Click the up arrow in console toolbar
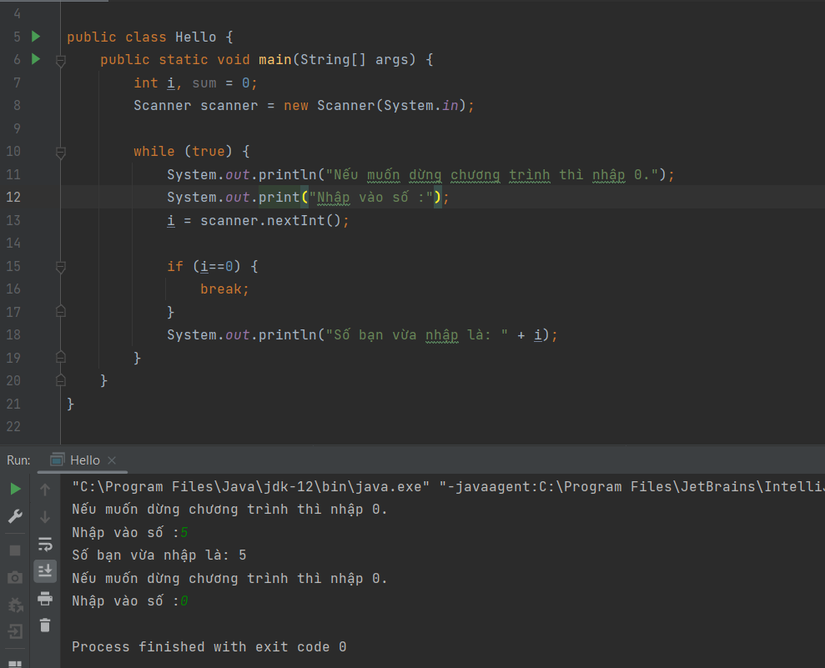The image size is (825, 668). (45, 489)
